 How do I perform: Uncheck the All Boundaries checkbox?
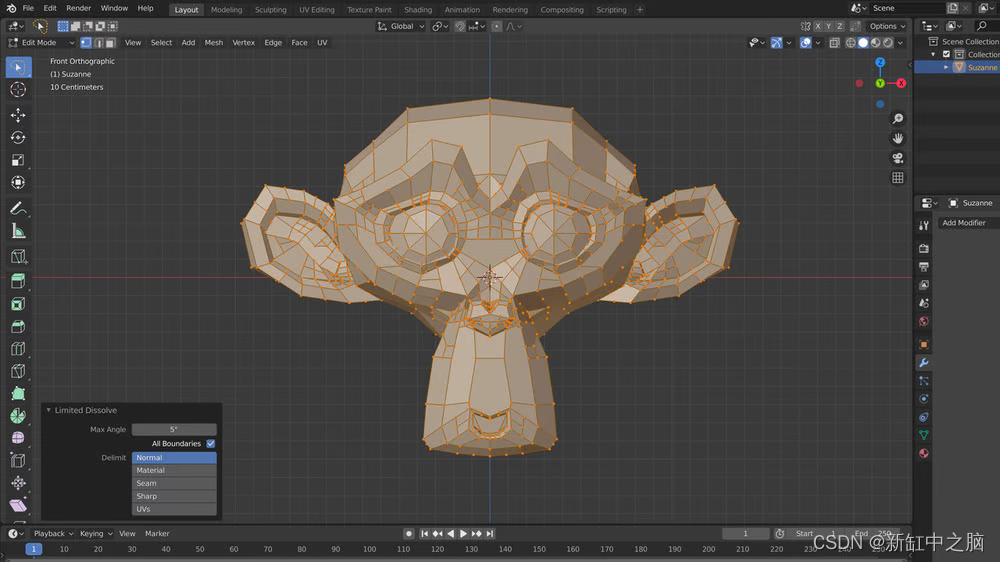(x=210, y=443)
